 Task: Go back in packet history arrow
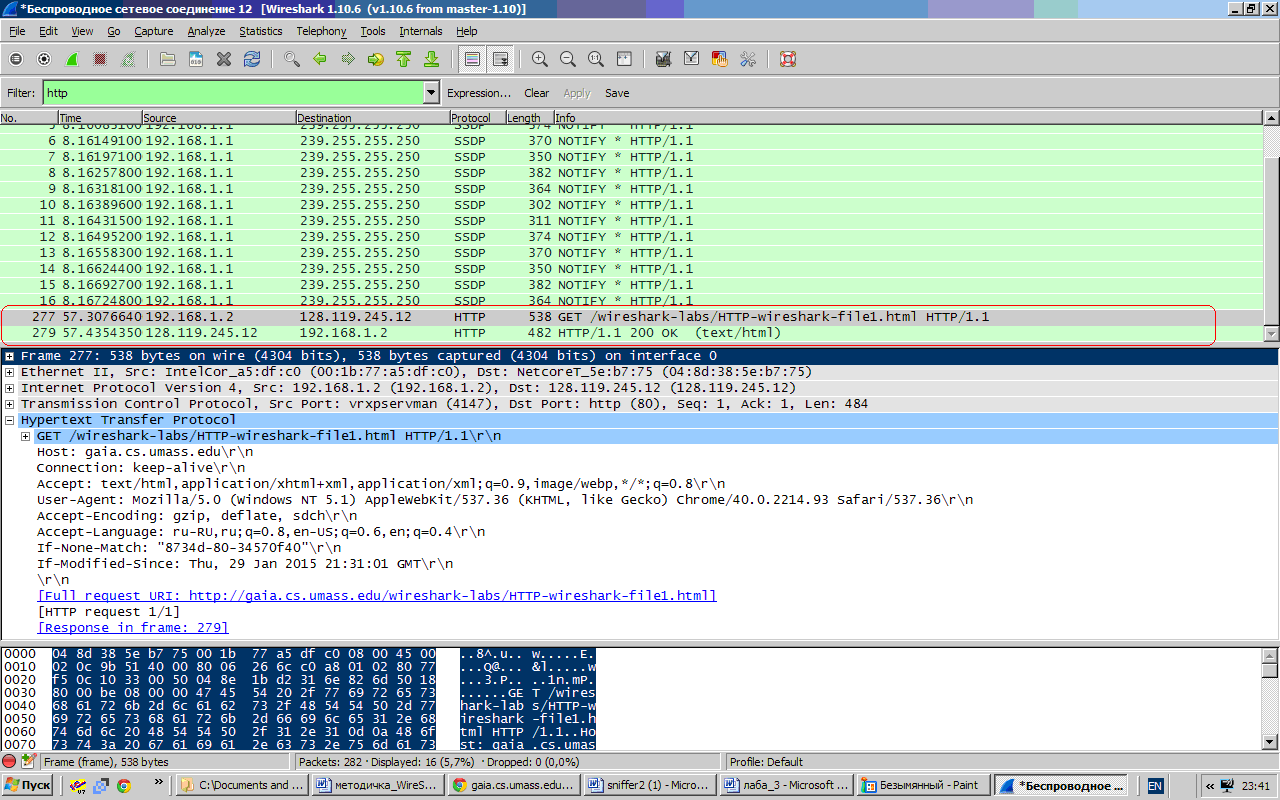coord(320,59)
